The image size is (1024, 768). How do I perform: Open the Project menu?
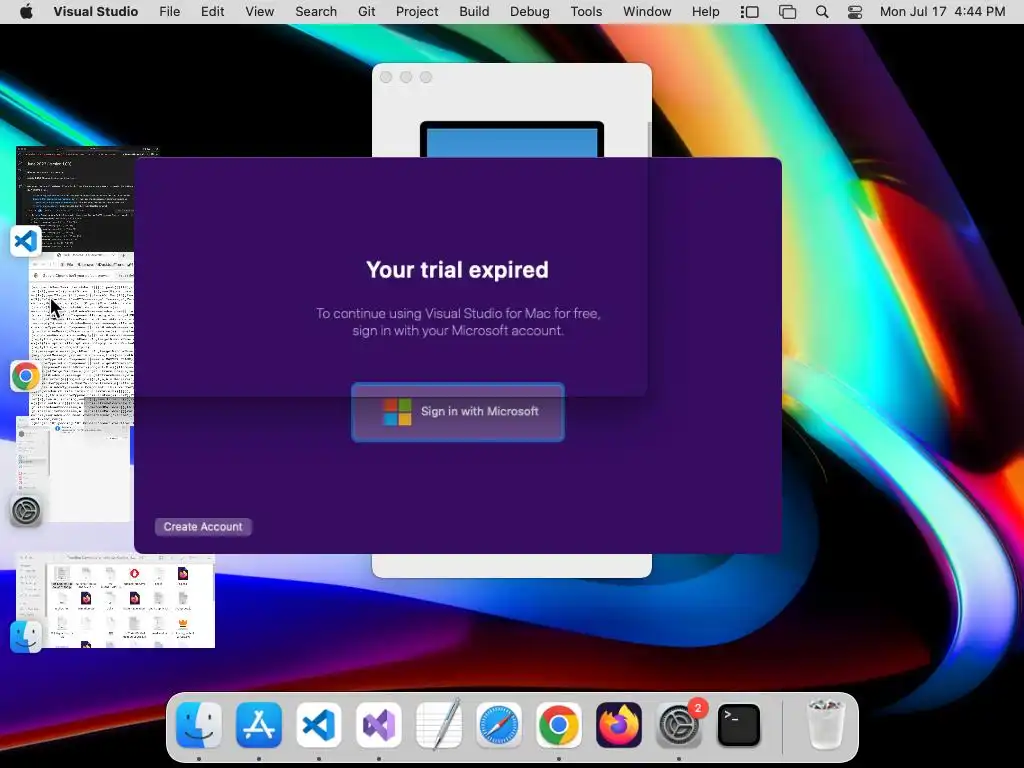coord(417,12)
